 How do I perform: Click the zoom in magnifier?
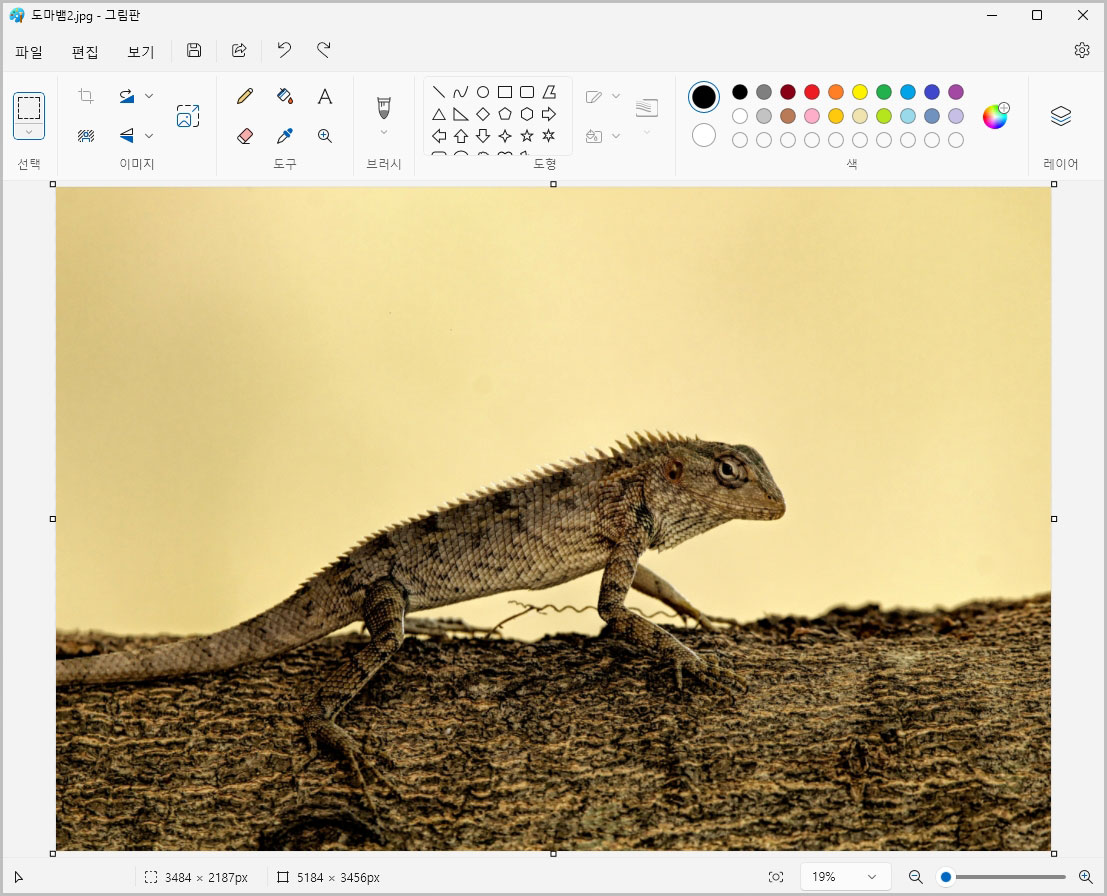1086,877
